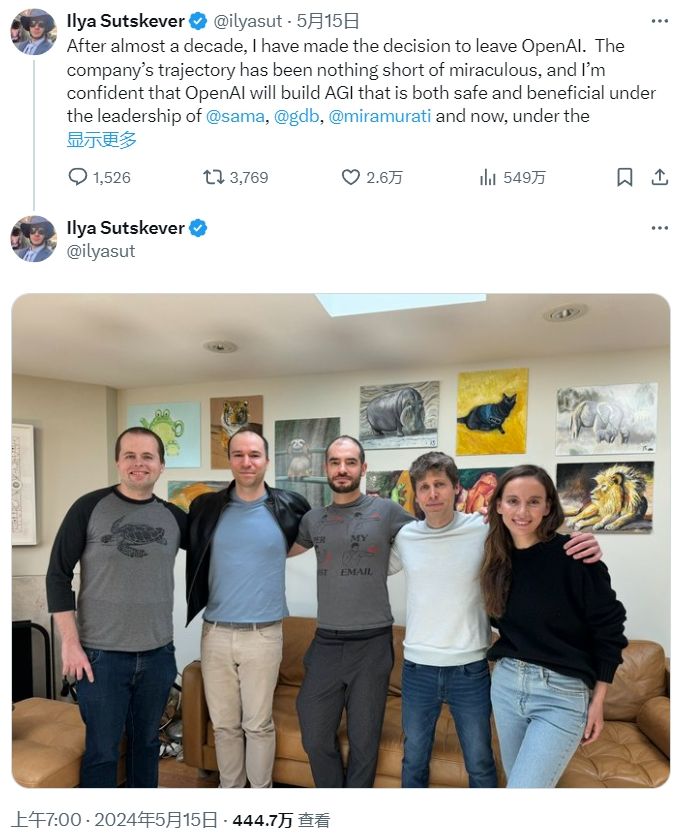
Task: Bookmark the tweet
Action: [624, 177]
